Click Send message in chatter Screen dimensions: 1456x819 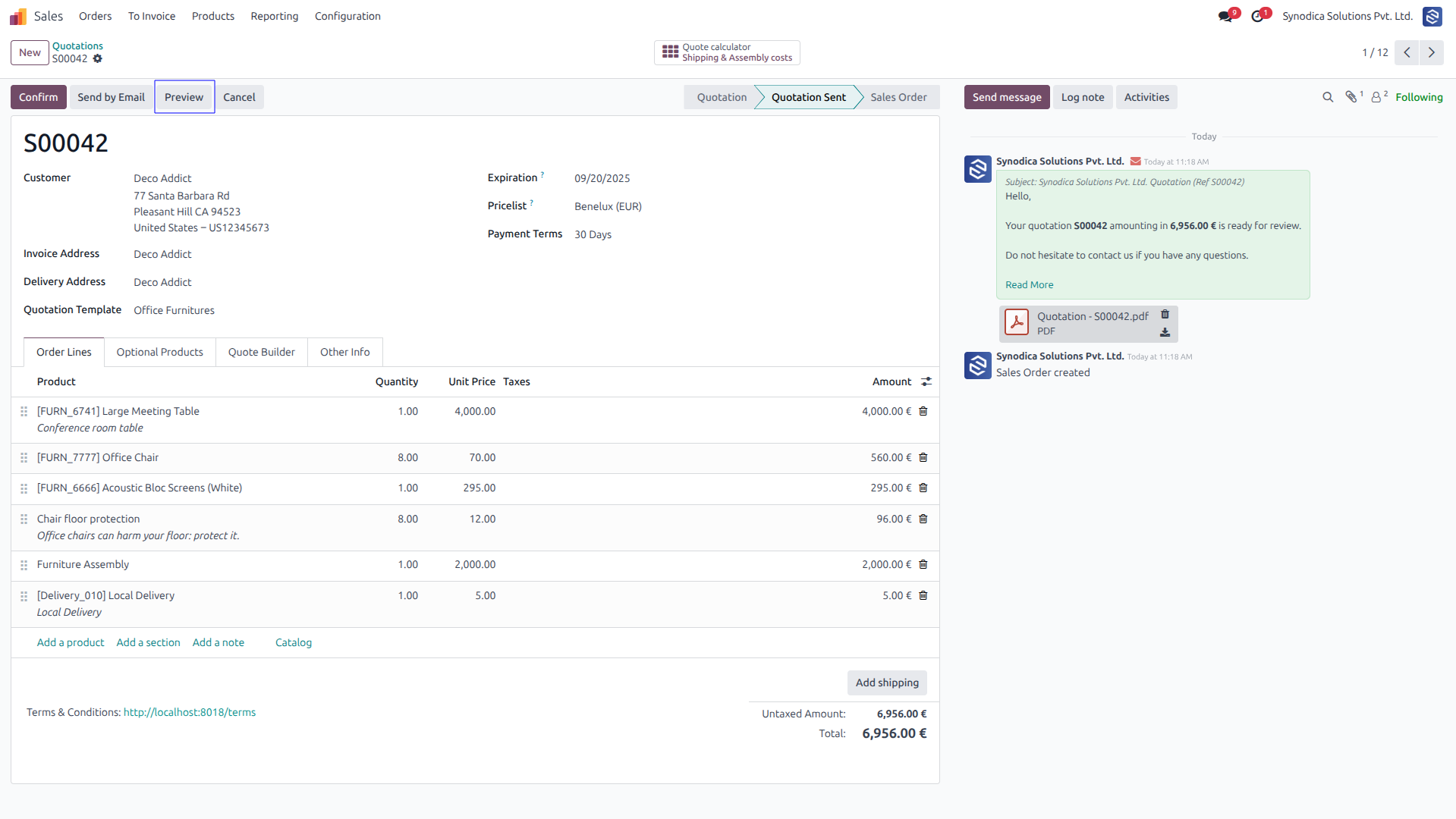coord(1007,97)
